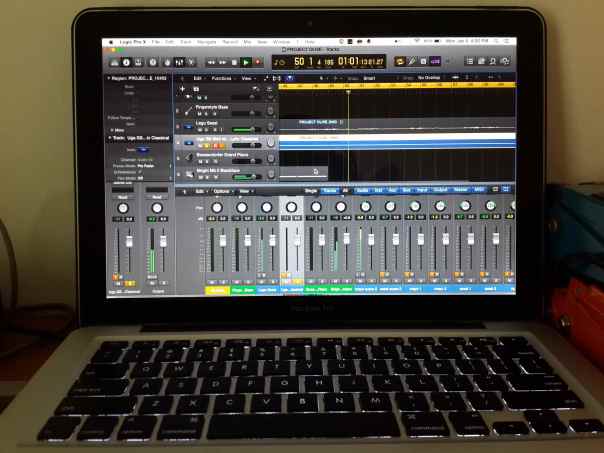Open the tracks area Functions dropdown

221,77
